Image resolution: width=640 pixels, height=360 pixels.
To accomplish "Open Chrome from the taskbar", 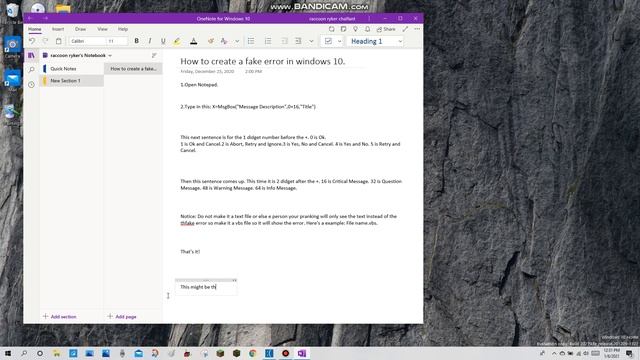I will point(253,353).
